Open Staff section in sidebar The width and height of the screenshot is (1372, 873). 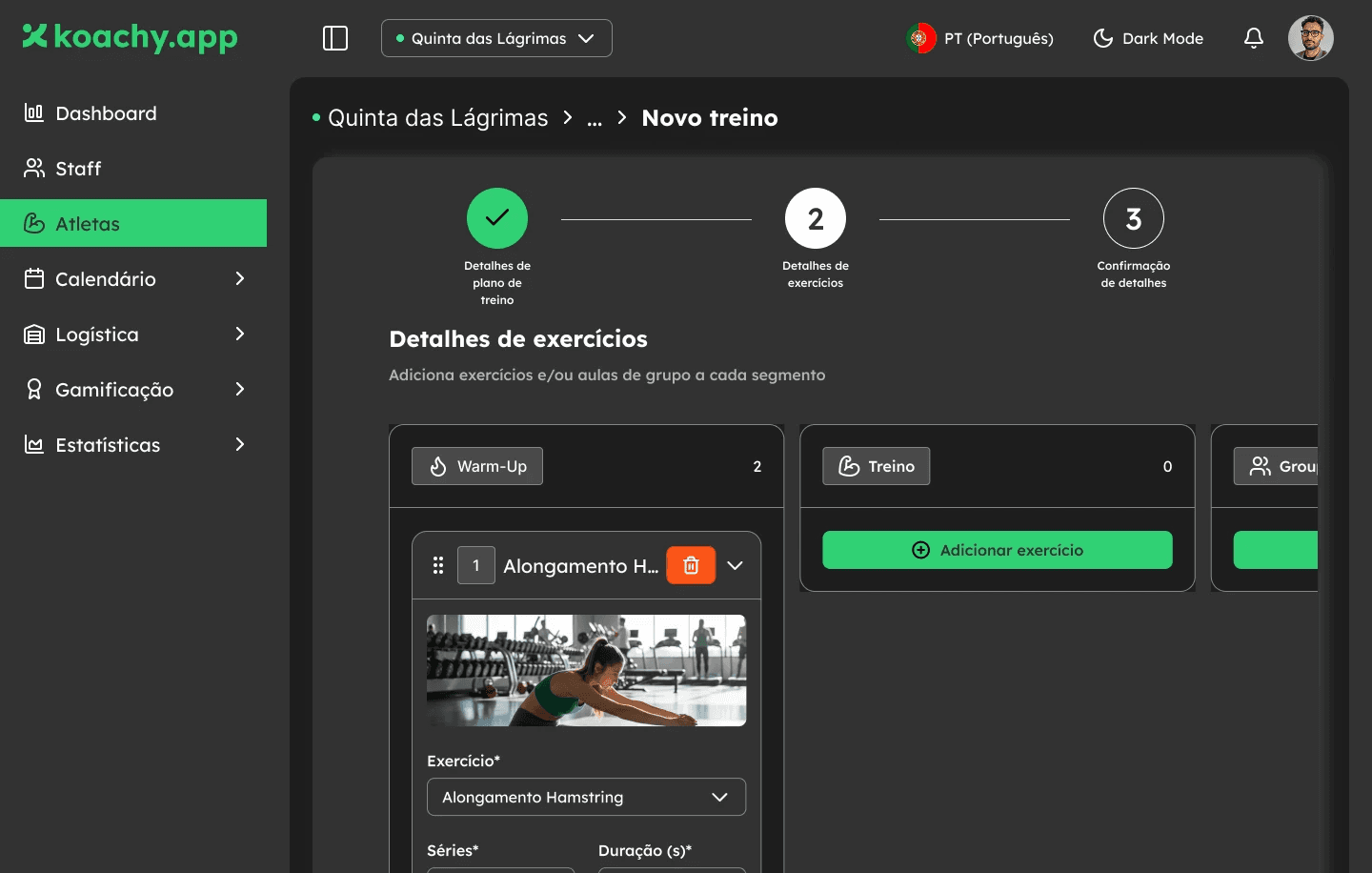click(x=133, y=169)
